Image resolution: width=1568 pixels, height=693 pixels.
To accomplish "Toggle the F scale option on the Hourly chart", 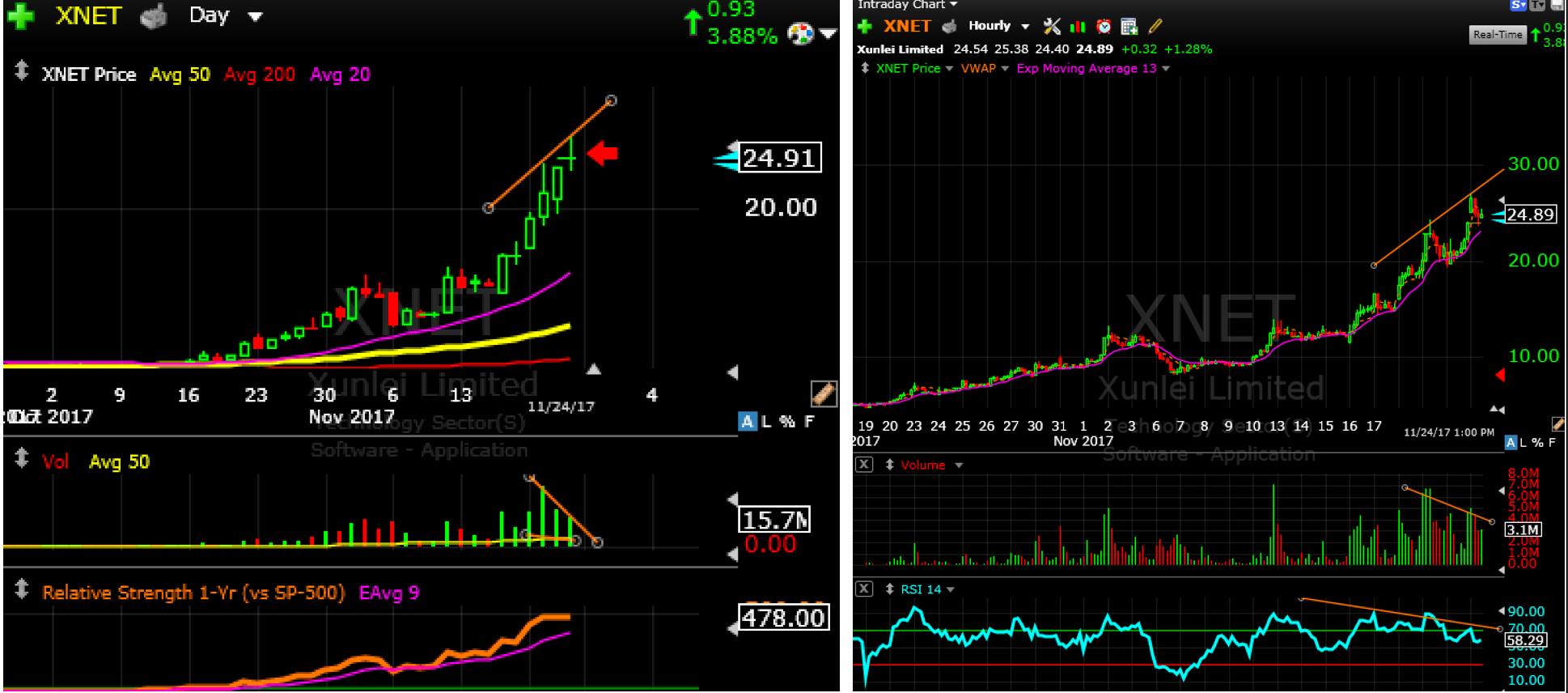I will [x=1552, y=443].
